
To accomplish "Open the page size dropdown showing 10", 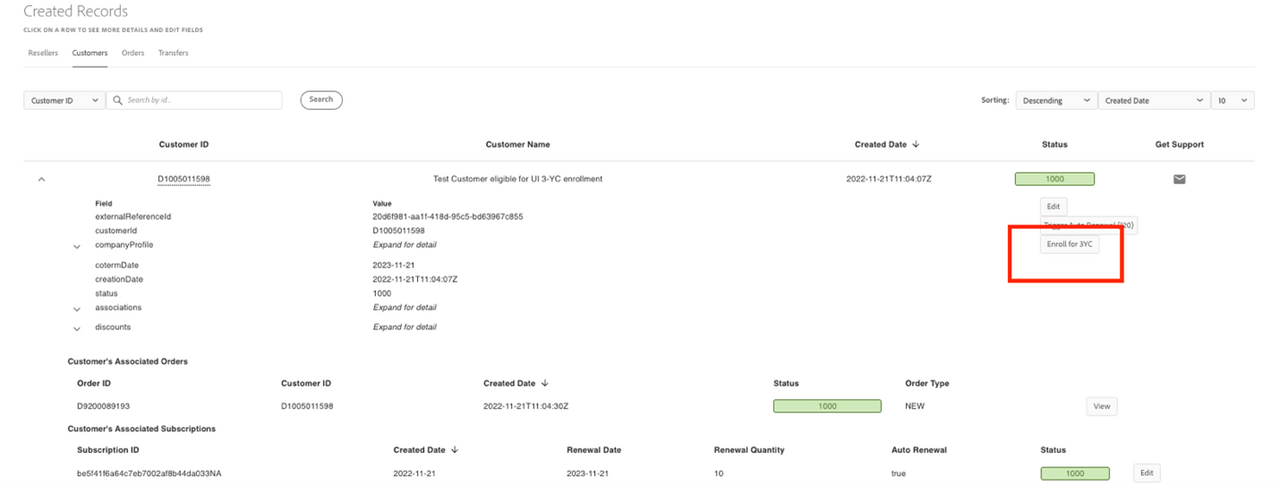I will tap(1232, 100).
